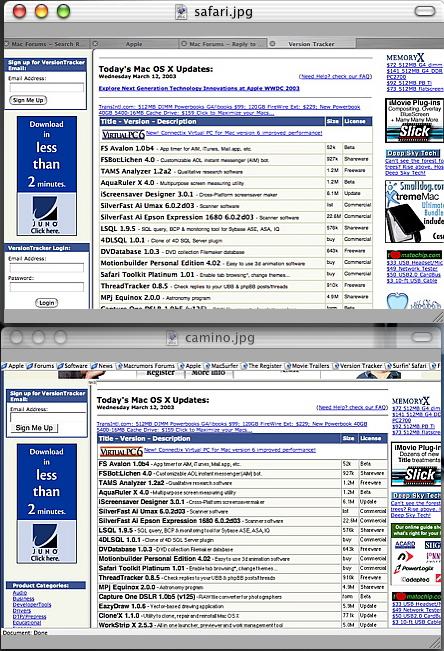Click the Juno ad banner in safari.jpg
The width and height of the screenshot is (444, 651).
pos(47,176)
